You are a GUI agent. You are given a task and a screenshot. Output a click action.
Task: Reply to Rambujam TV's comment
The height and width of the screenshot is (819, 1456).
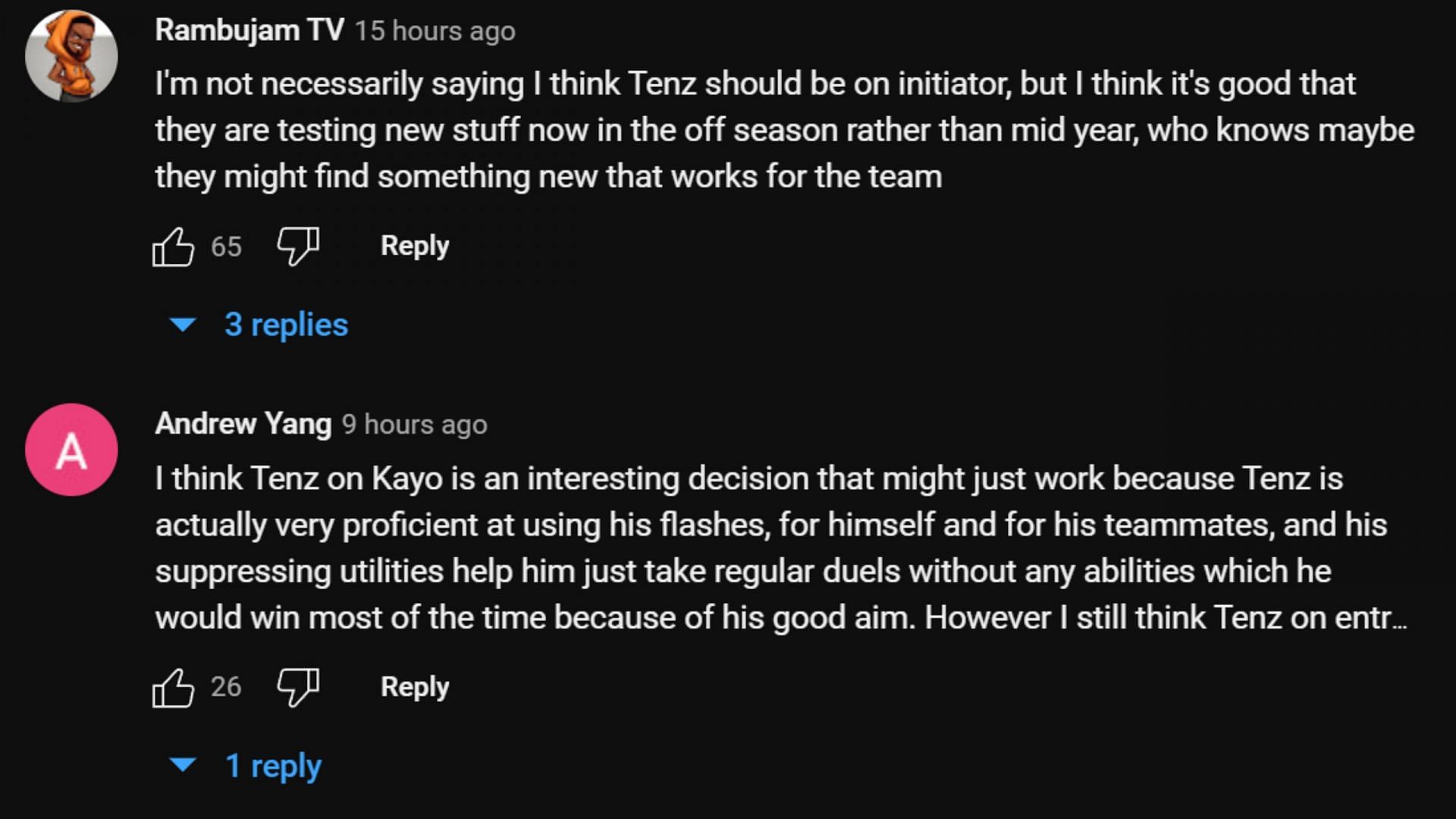(415, 246)
